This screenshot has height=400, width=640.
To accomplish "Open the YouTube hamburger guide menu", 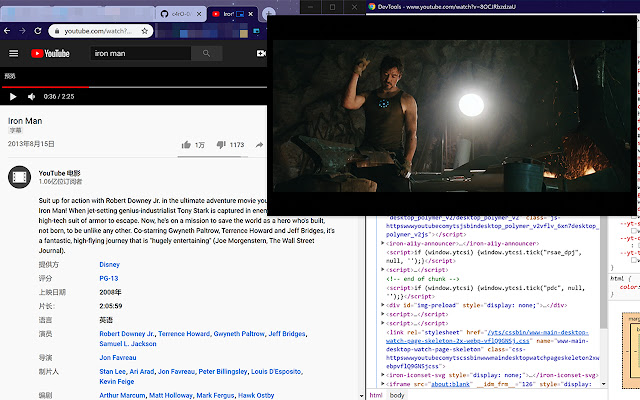I will click(x=14, y=53).
